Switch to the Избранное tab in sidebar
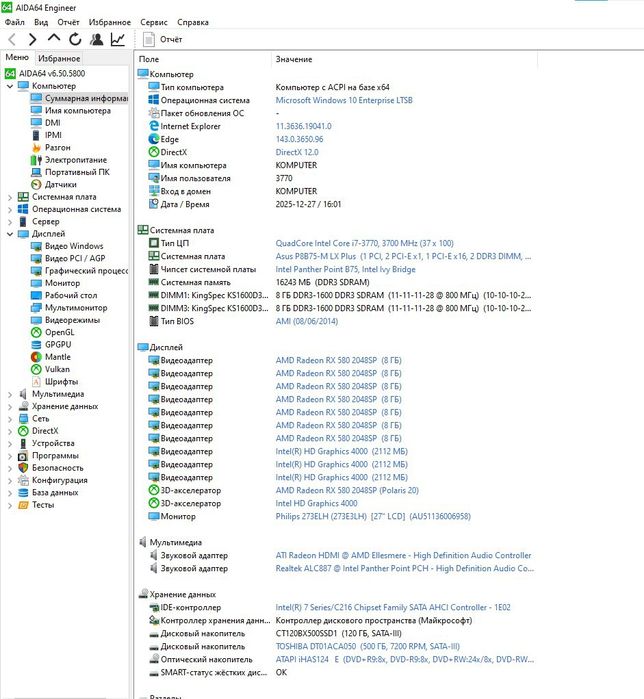The width and height of the screenshot is (644, 699). pyautogui.click(x=59, y=58)
